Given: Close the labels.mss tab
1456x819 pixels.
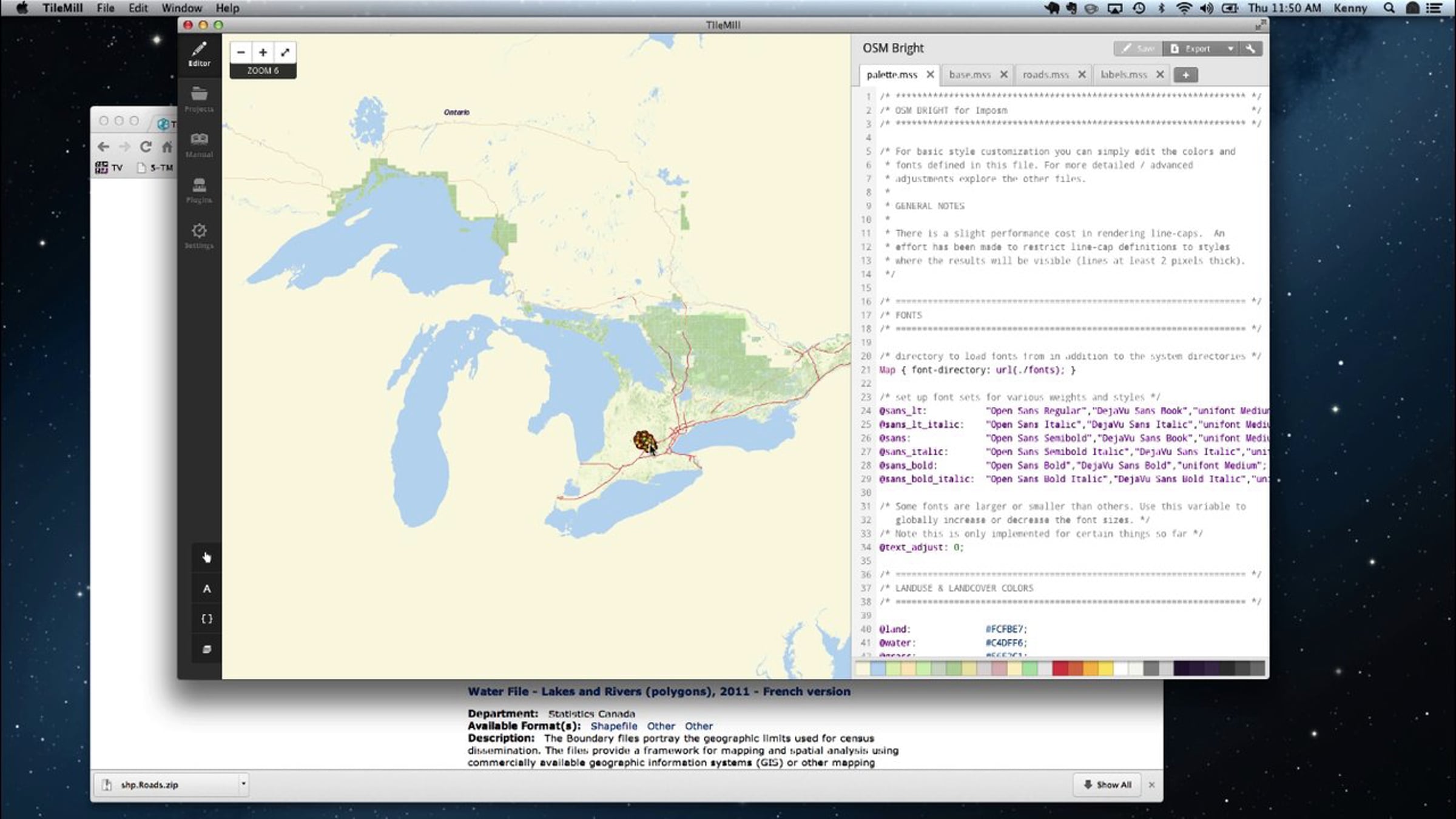Looking at the screenshot, I should (1160, 75).
